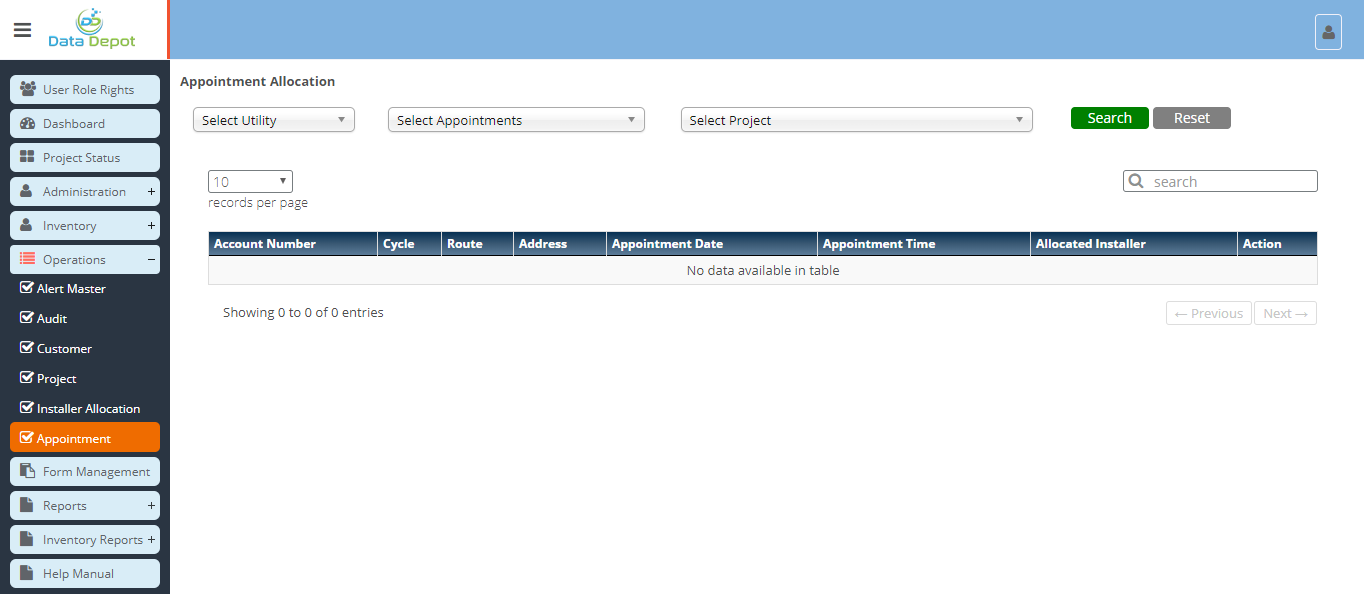
Task: Open the Inventory Reports menu item
Action: [92, 539]
